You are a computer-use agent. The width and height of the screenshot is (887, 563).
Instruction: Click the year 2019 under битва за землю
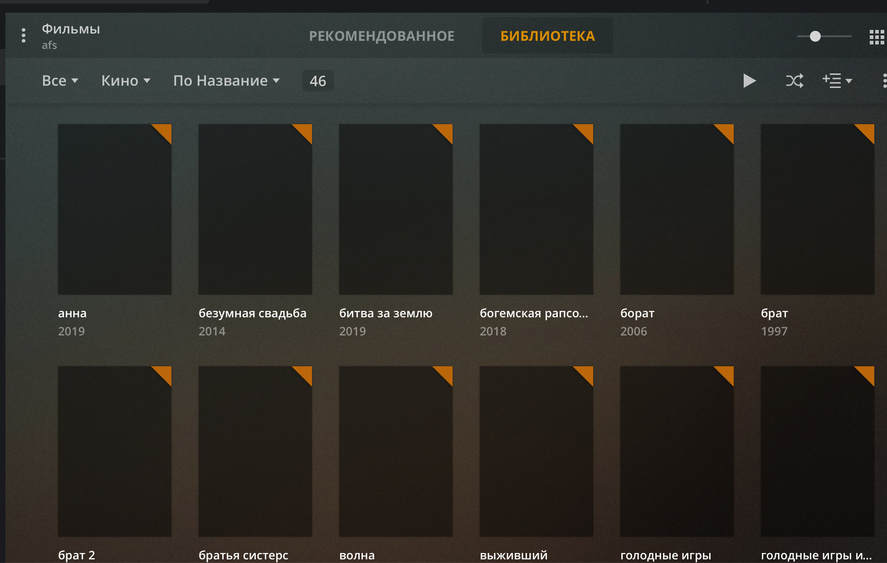pos(352,332)
